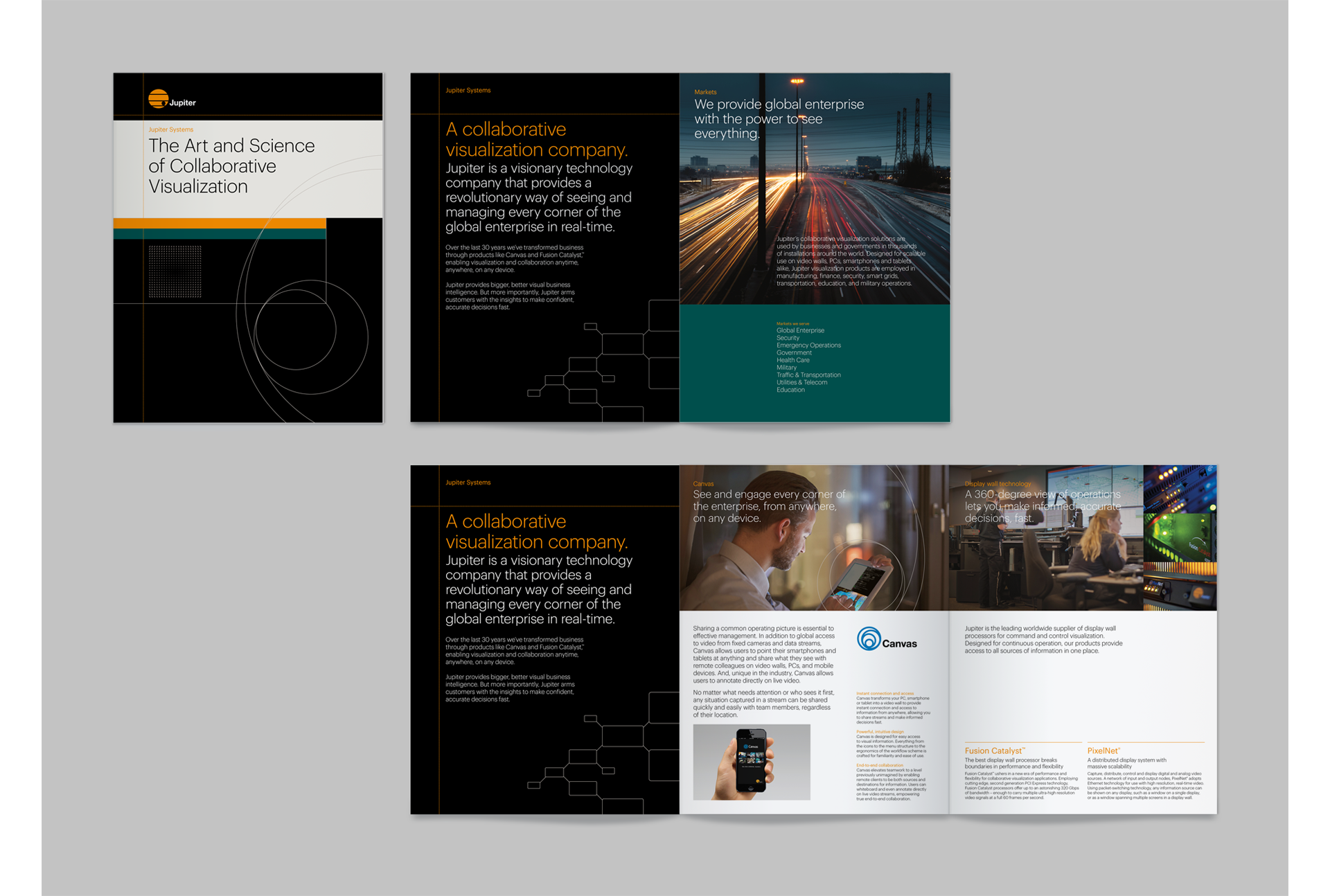Screen dimensions: 1330x896
Task: Click the 'Jupiter Systems' header in the bottom spread
Action: pyautogui.click(x=468, y=483)
